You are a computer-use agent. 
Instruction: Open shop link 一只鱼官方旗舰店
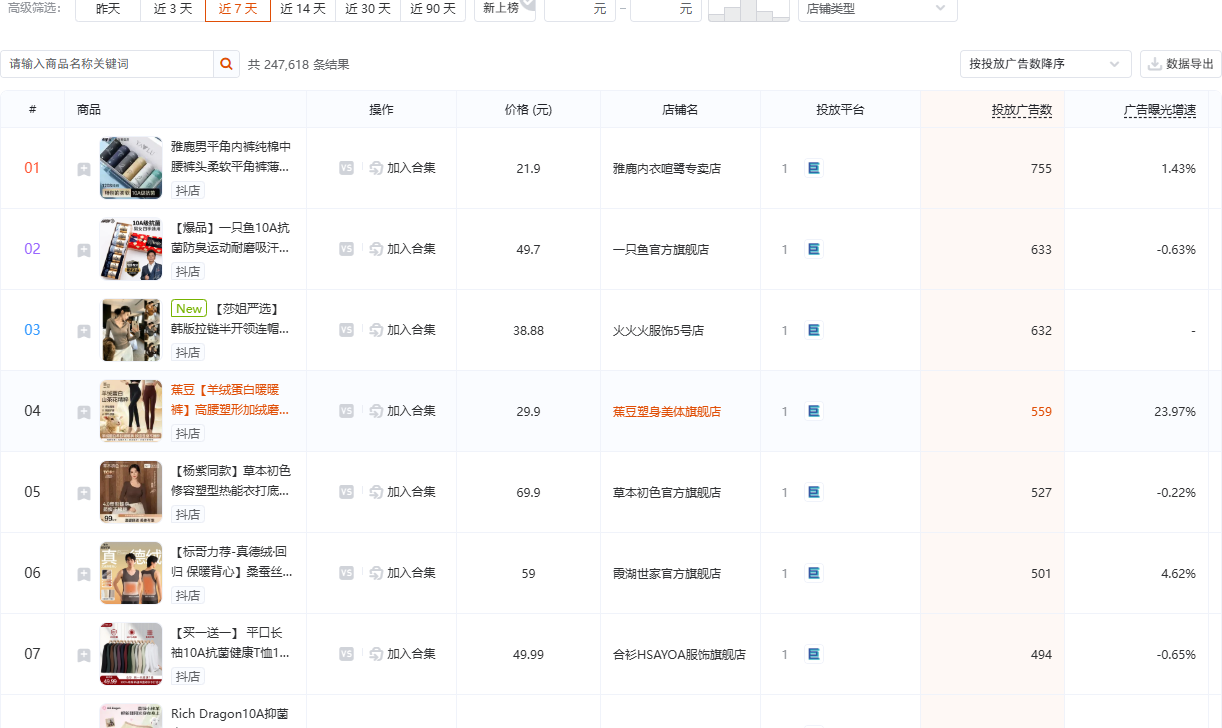661,249
